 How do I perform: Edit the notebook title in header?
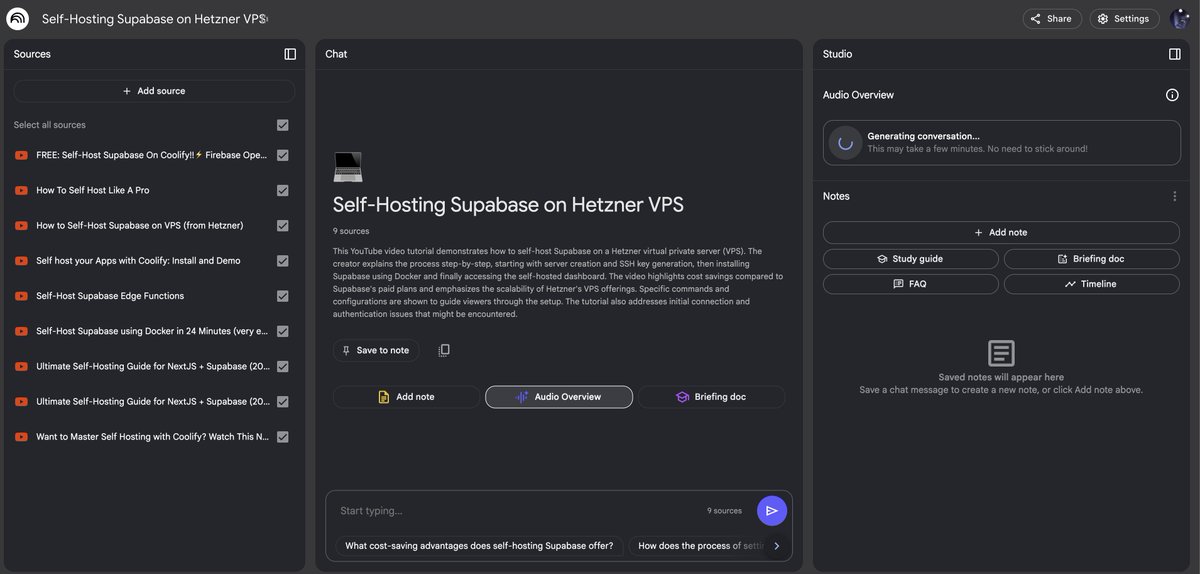[x=154, y=19]
